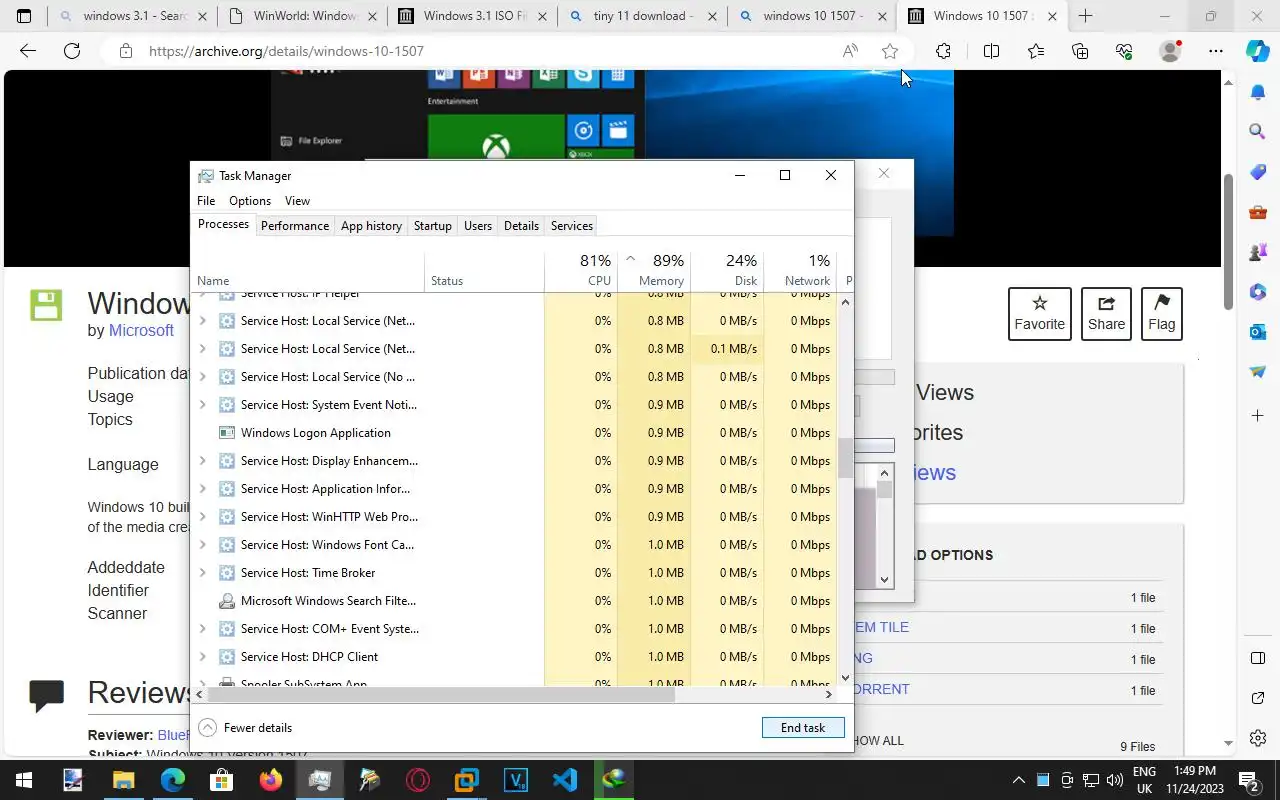Sort processes by the CPU column
Screen dimensions: 1280x800
pyautogui.click(x=581, y=270)
